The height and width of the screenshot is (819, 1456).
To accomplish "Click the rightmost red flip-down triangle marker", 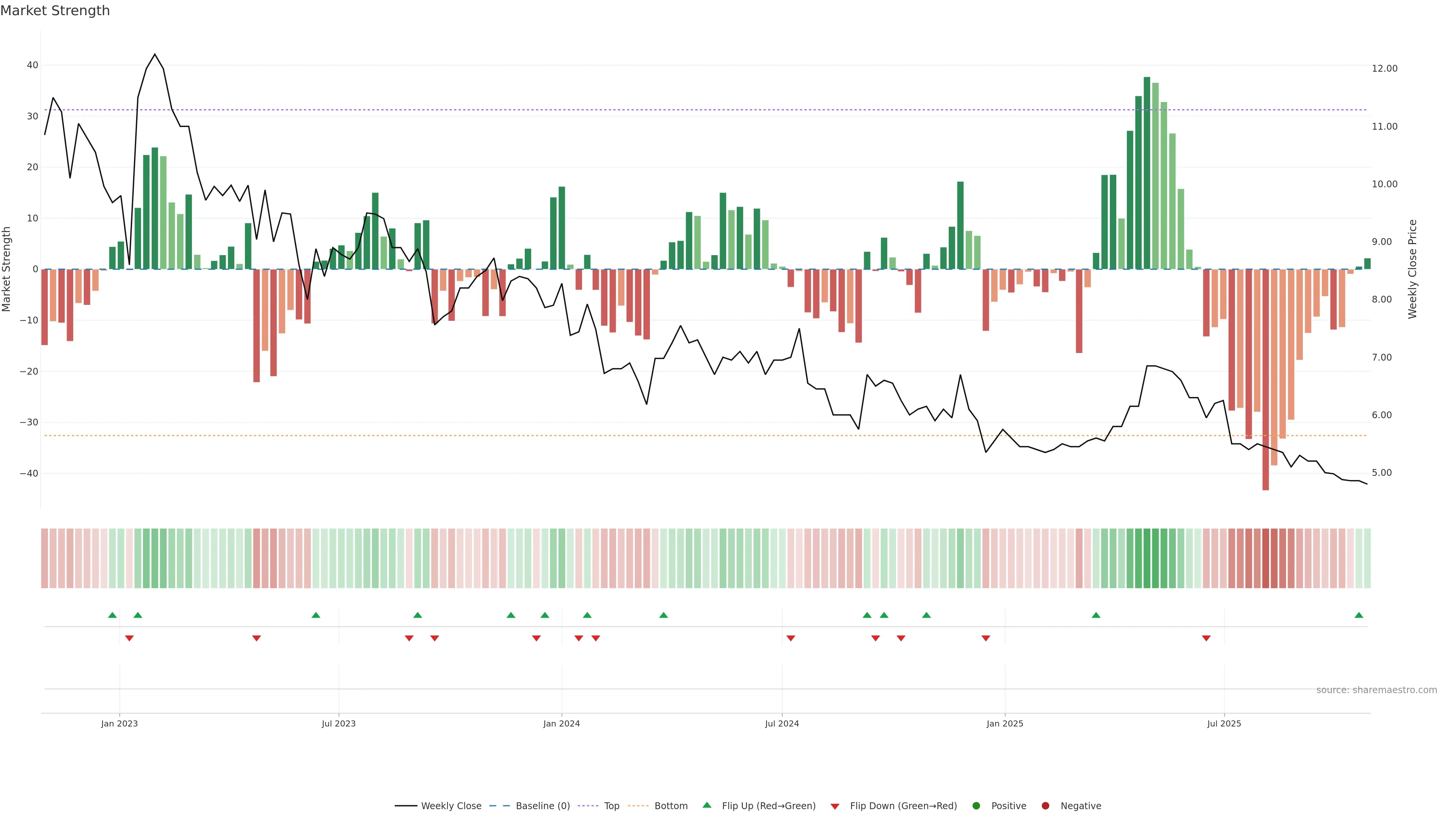I will coord(1206,638).
